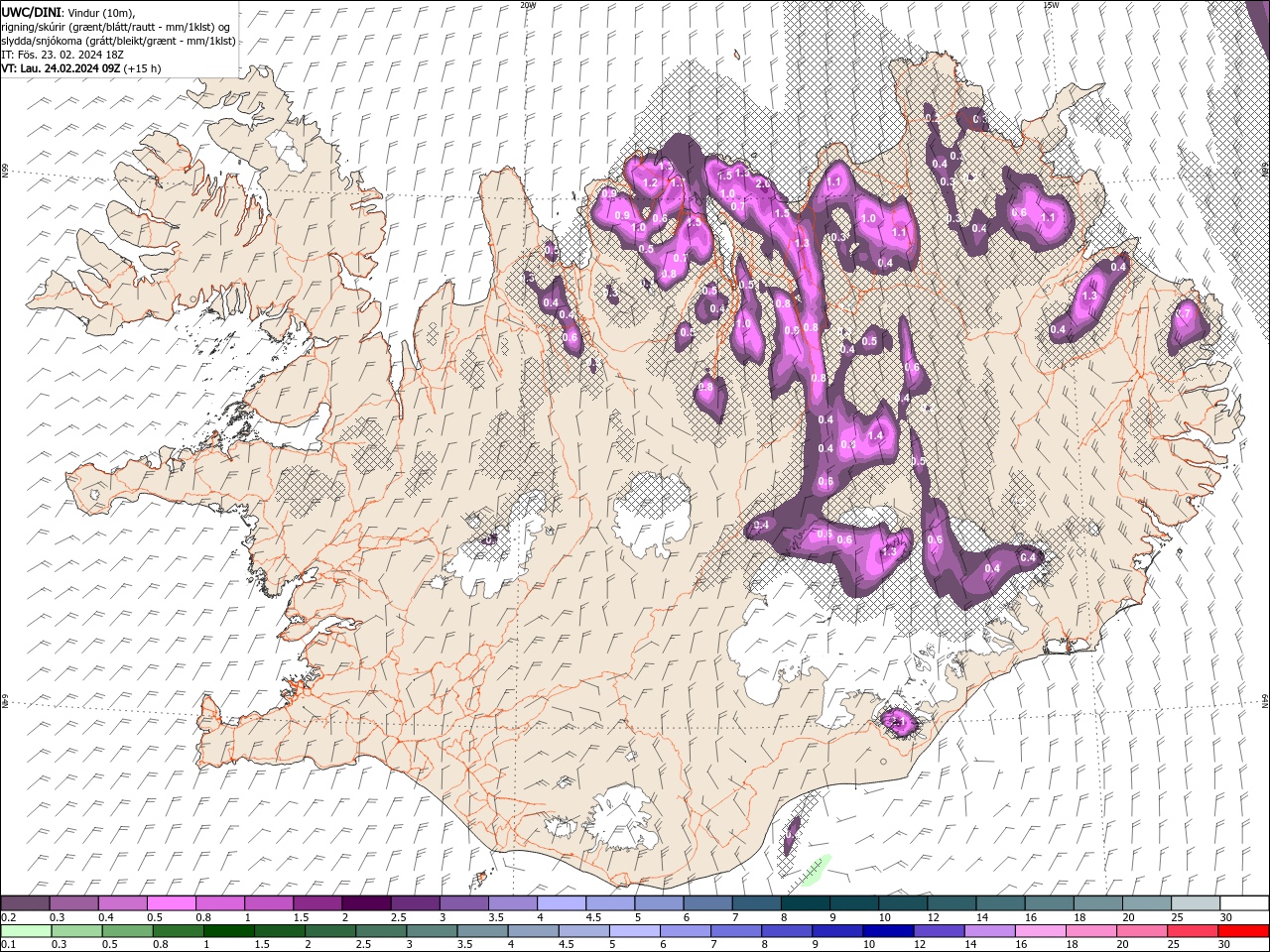Select lower legend swatch between 0.3 and 0.5
The image size is (1270, 952).
pyautogui.click(x=74, y=931)
